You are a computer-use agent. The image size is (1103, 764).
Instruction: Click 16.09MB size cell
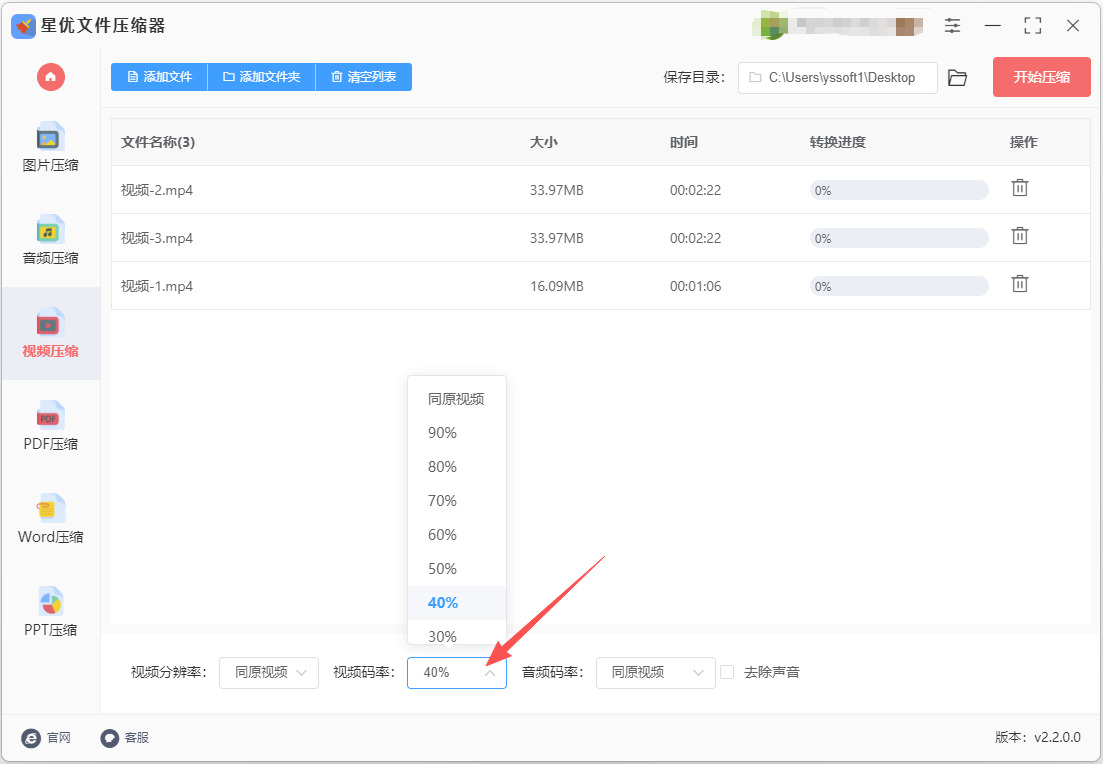pos(556,286)
